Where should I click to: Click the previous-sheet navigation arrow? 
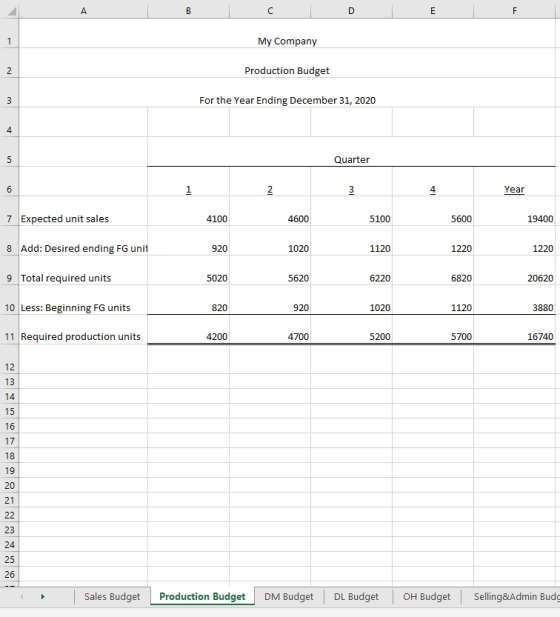[22, 597]
